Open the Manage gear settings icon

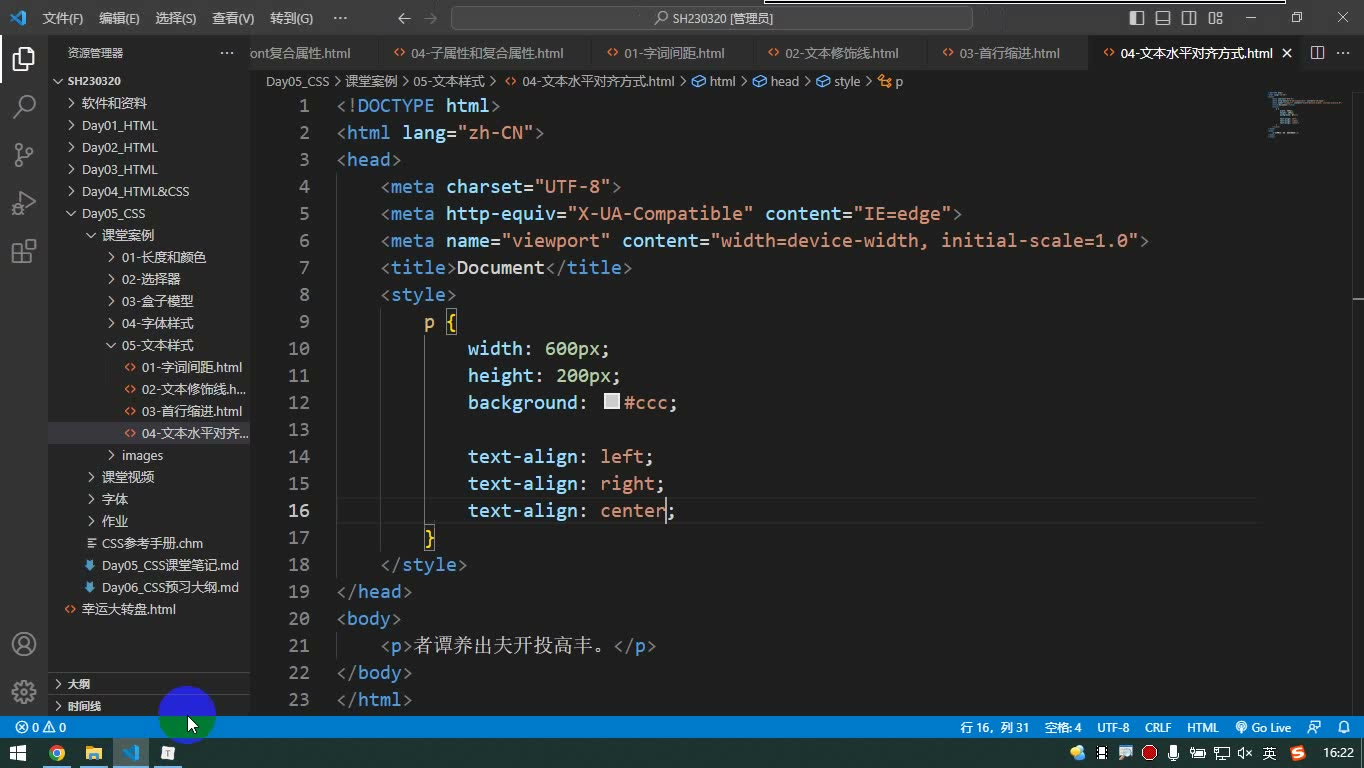[24, 692]
